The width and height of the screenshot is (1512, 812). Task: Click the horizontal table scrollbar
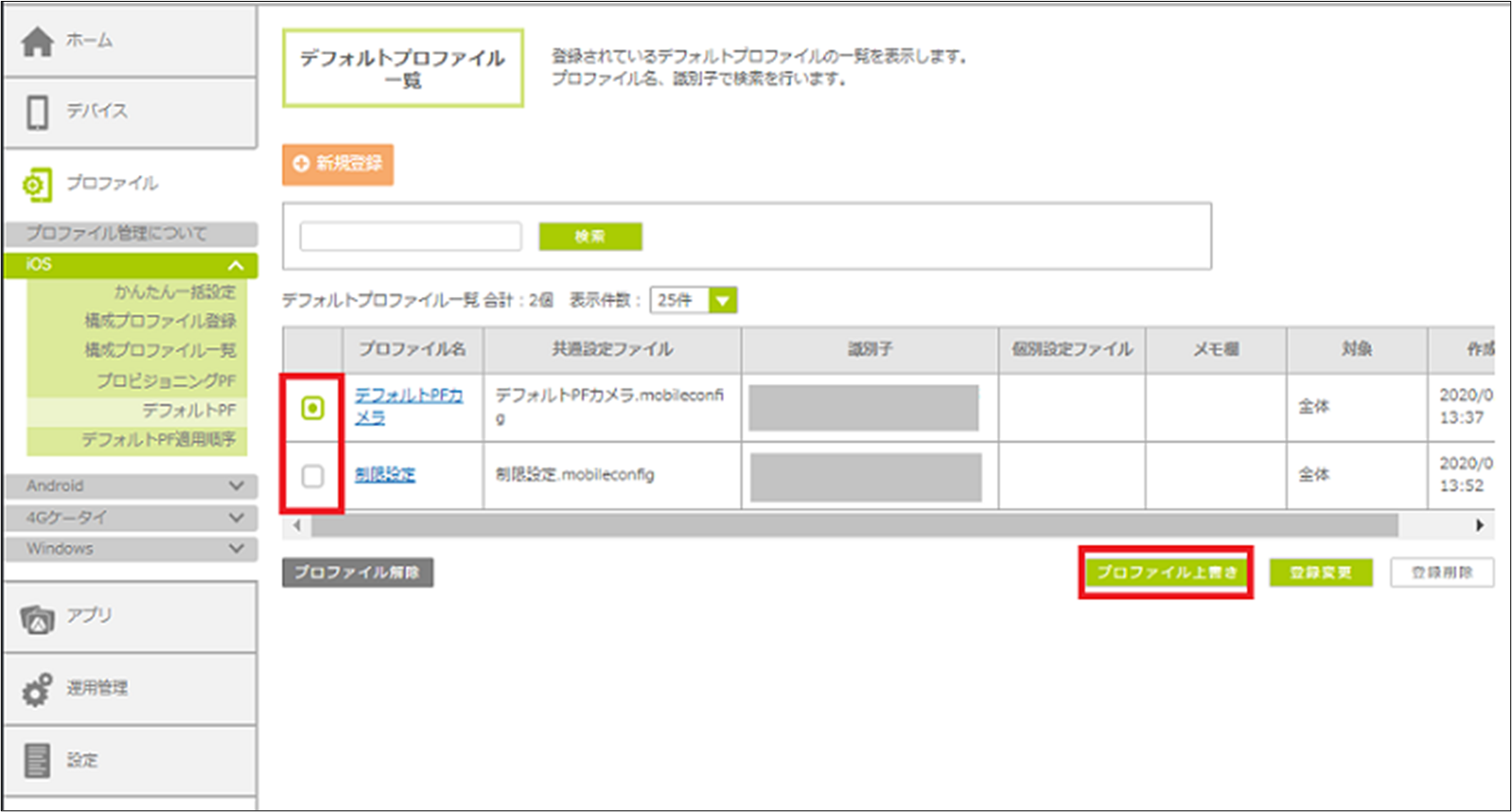pyautogui.click(x=852, y=526)
